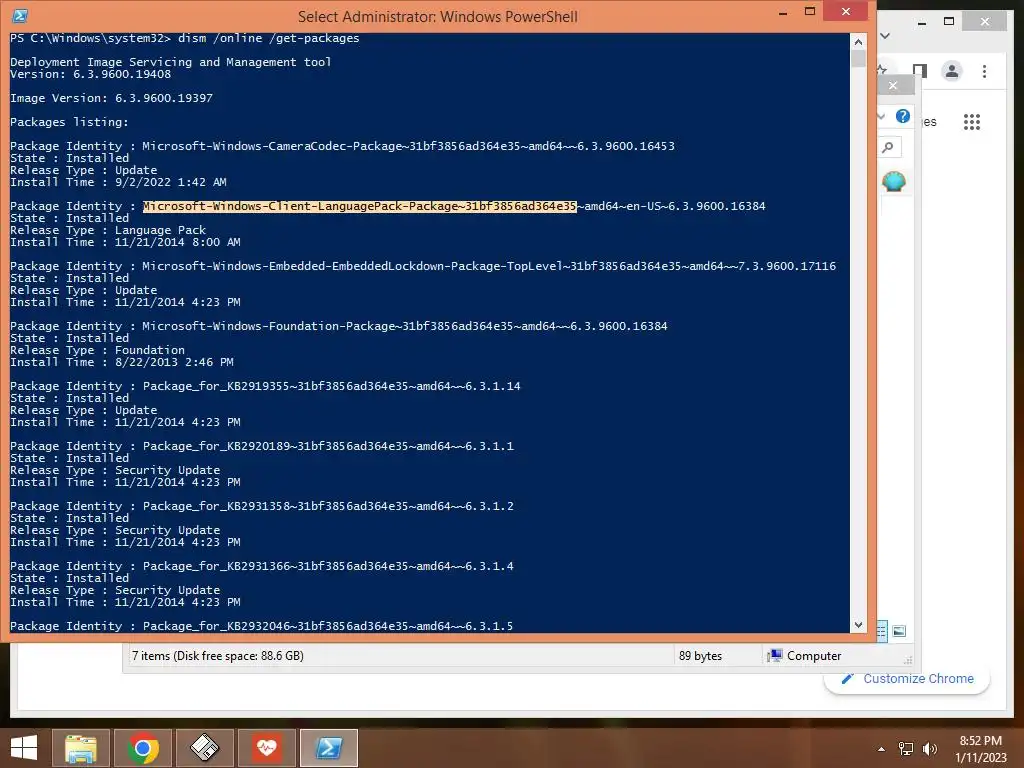Screen dimensions: 1024x768
Task: Click the Package_for_KB2932046 line
Action: point(261,626)
